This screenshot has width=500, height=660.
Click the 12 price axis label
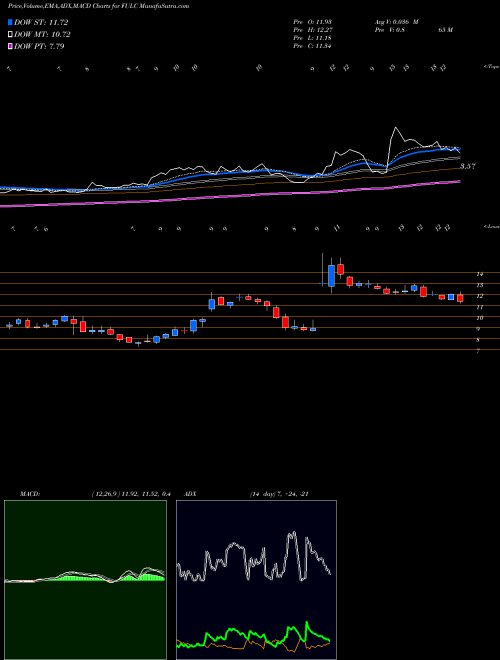pyautogui.click(x=479, y=296)
